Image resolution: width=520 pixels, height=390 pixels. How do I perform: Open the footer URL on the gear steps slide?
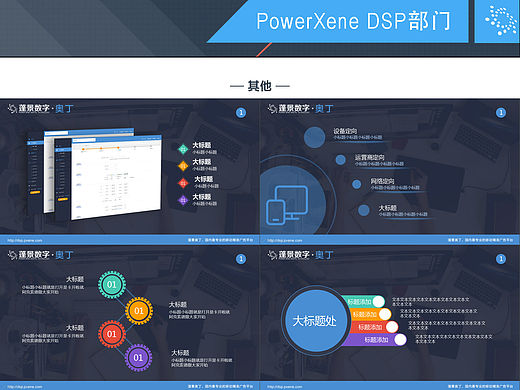tap(25, 387)
